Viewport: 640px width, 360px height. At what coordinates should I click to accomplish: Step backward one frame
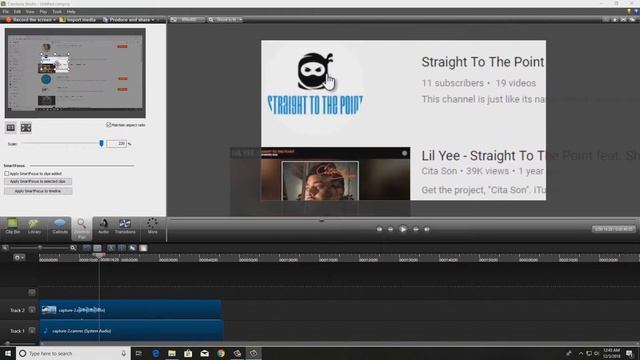(391, 229)
